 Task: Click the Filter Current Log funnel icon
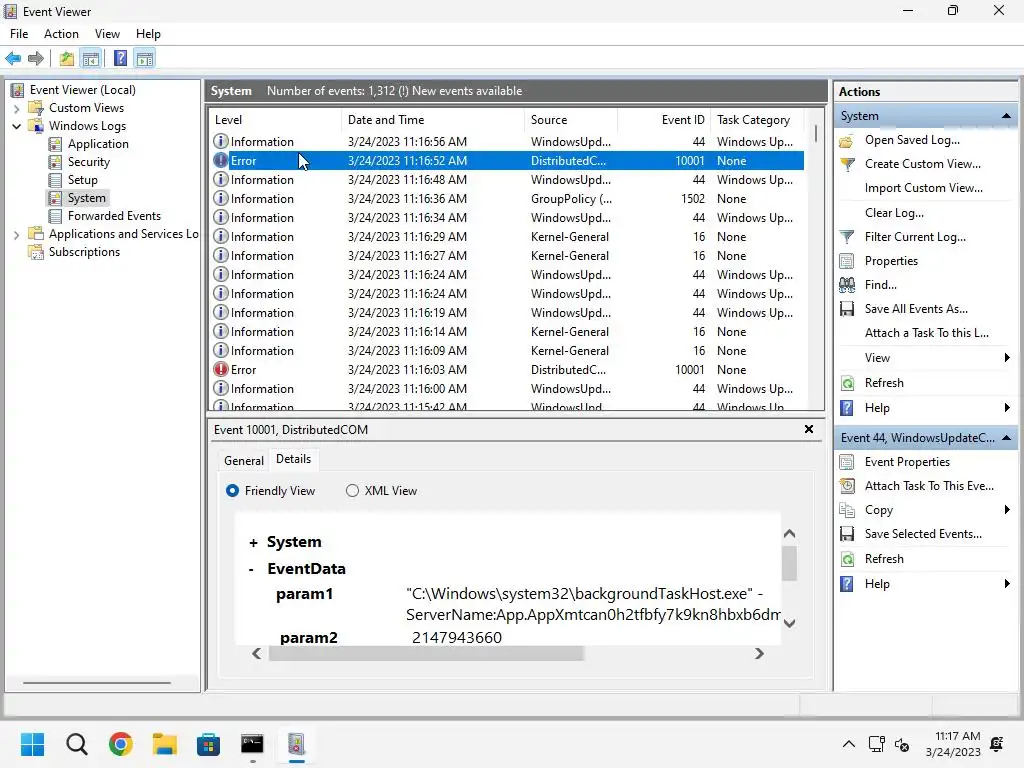point(847,237)
